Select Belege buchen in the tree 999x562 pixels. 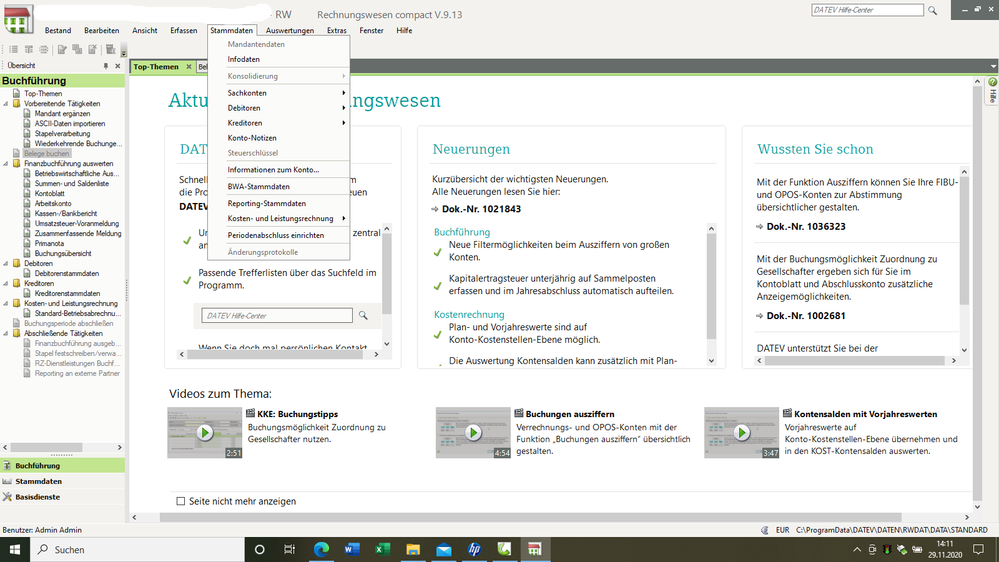tap(47, 154)
